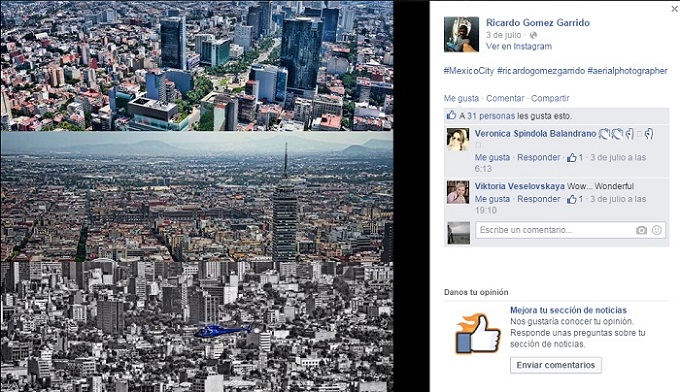Screen dimensions: 680x392
Task: Open Ricardo Gomez Garrido's profile picture
Action: 461,34
